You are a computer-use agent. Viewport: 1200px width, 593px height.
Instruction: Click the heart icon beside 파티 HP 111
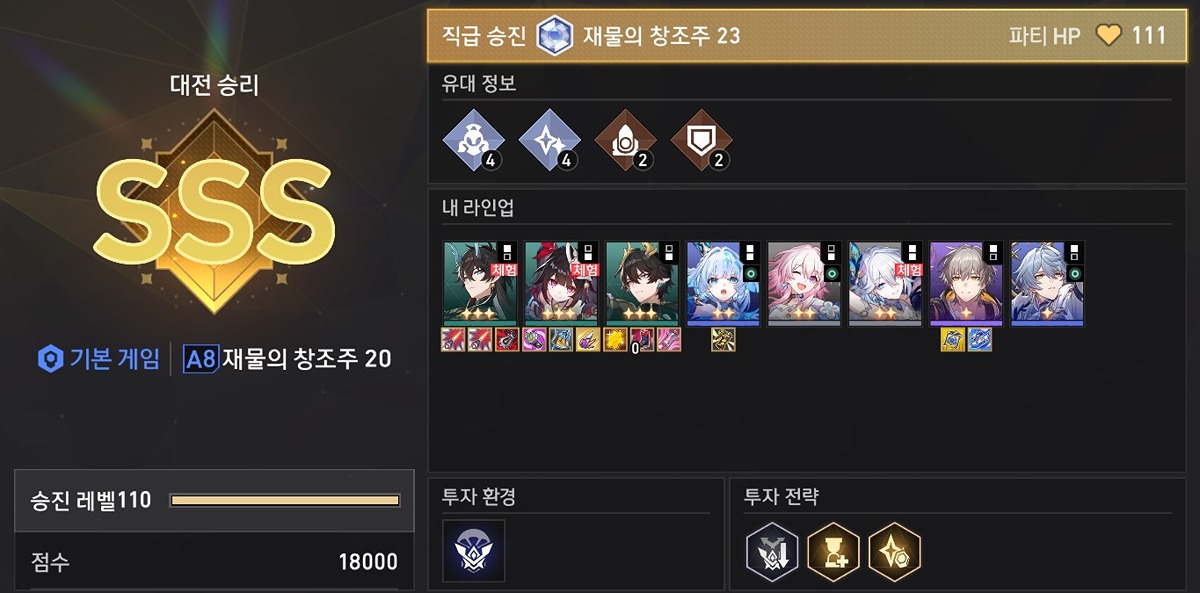tap(1109, 36)
